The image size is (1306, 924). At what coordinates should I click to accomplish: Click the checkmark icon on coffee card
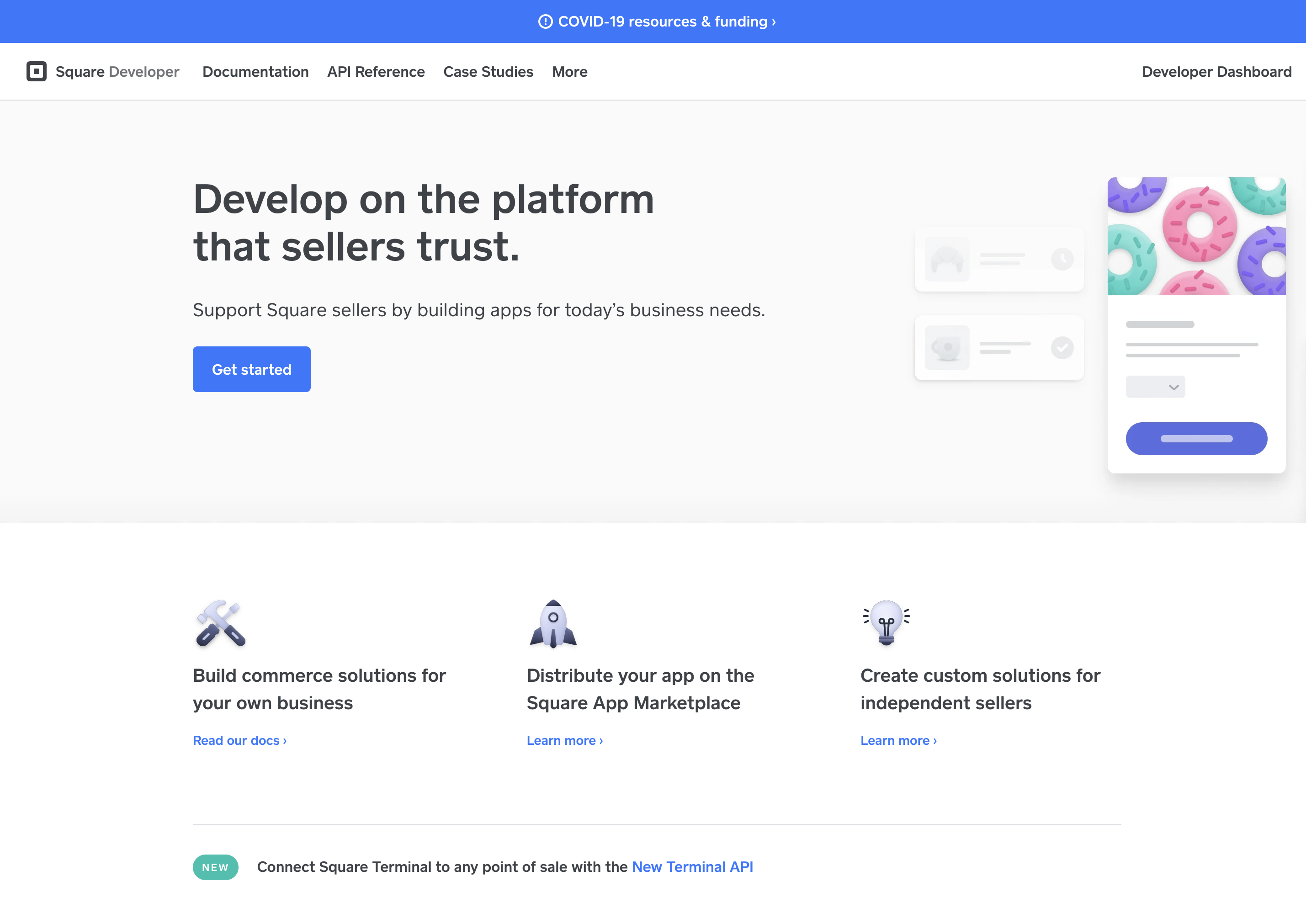1062,348
